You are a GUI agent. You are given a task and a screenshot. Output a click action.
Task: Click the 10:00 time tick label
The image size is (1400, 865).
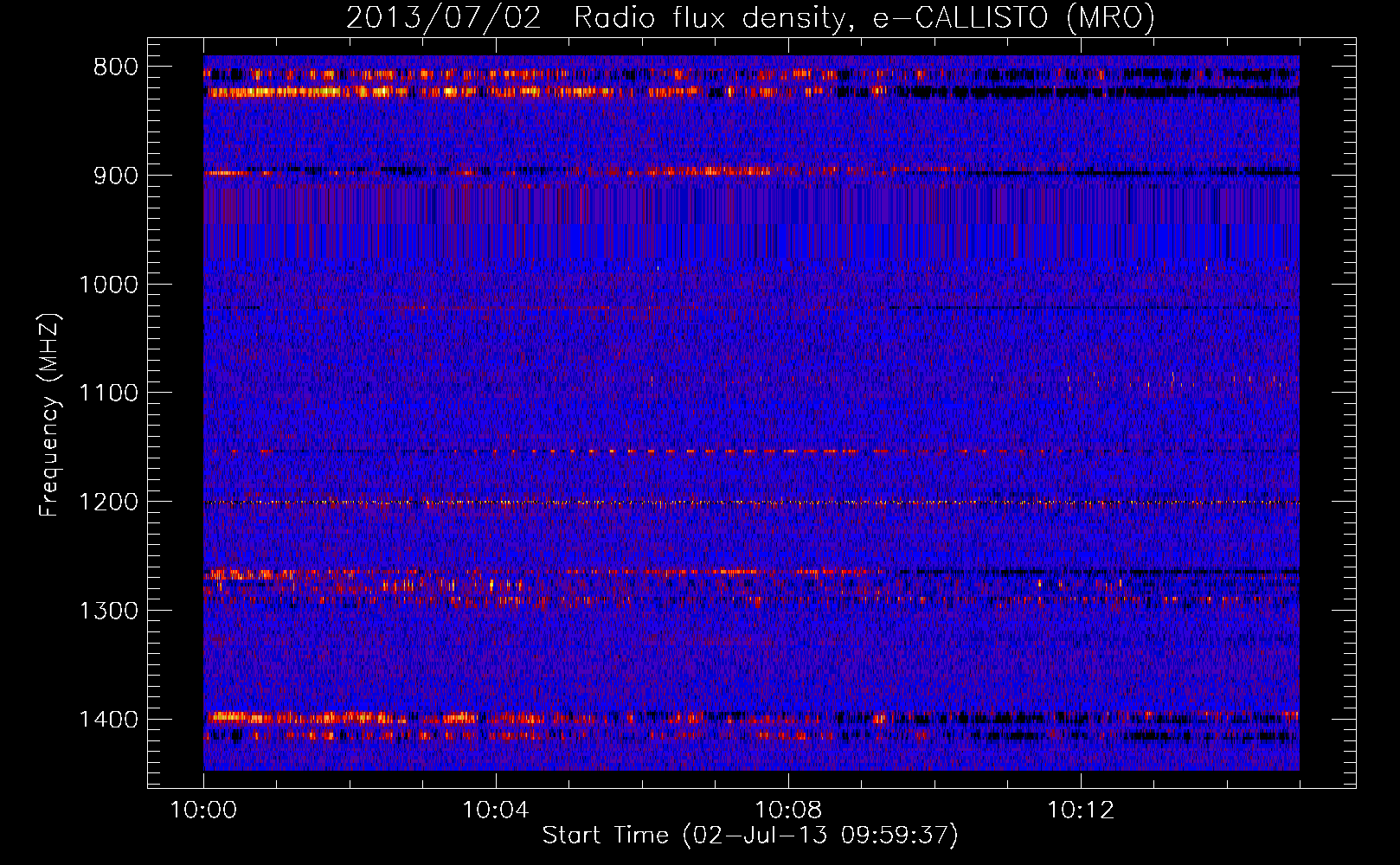click(203, 811)
